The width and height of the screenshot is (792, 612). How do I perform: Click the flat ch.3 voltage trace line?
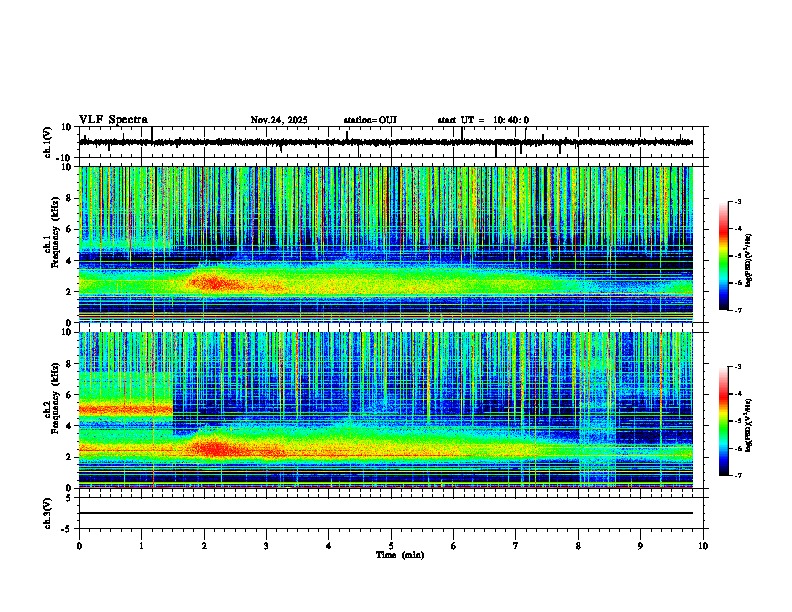pos(386,513)
